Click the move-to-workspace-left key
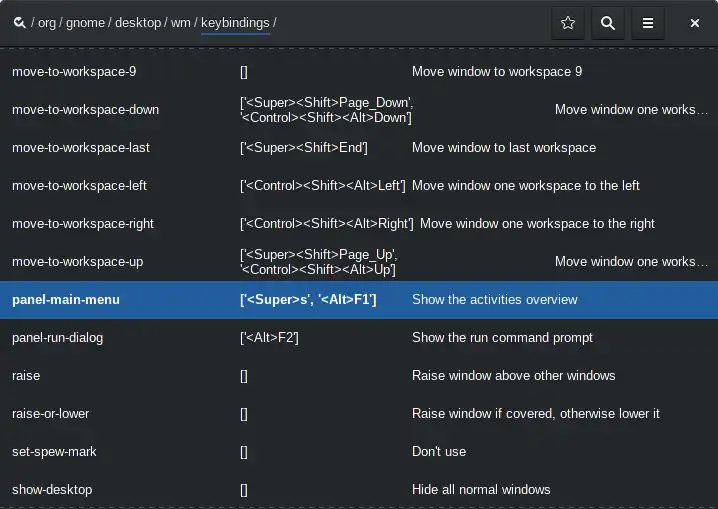The image size is (718, 509). coord(359,186)
